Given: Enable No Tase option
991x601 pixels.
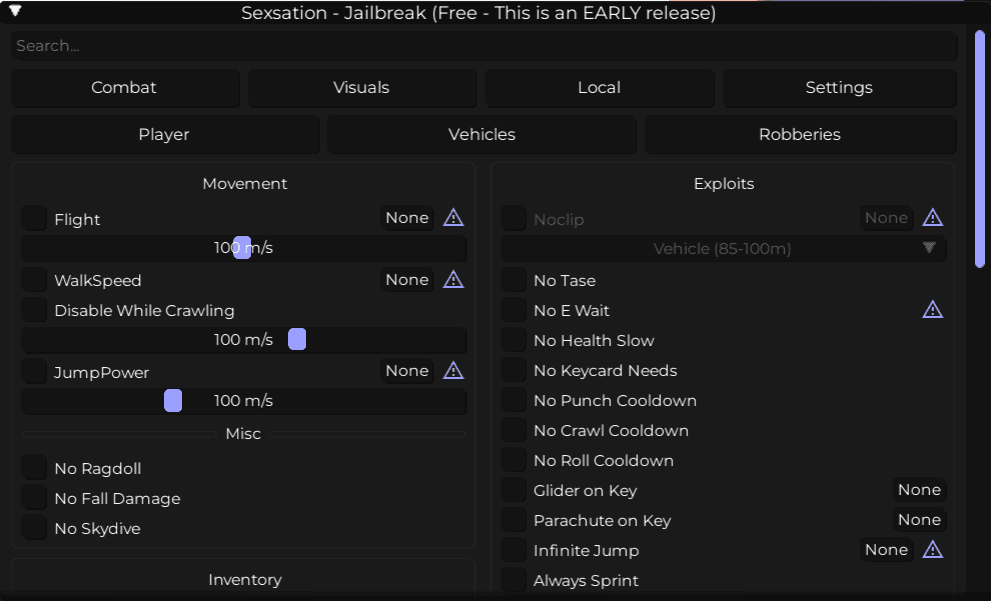Looking at the screenshot, I should (x=514, y=279).
